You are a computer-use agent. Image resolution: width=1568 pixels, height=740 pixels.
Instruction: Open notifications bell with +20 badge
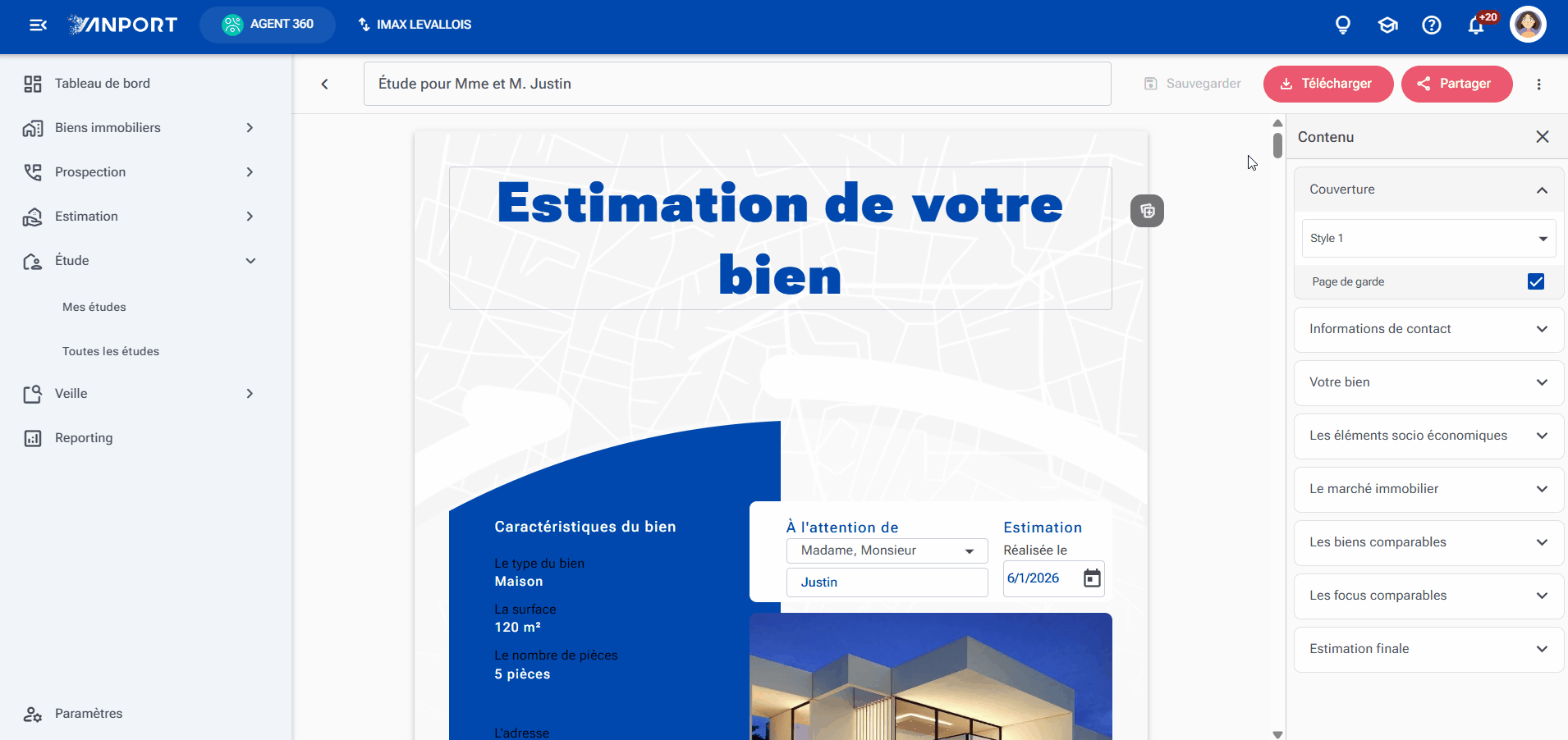coord(1477,25)
